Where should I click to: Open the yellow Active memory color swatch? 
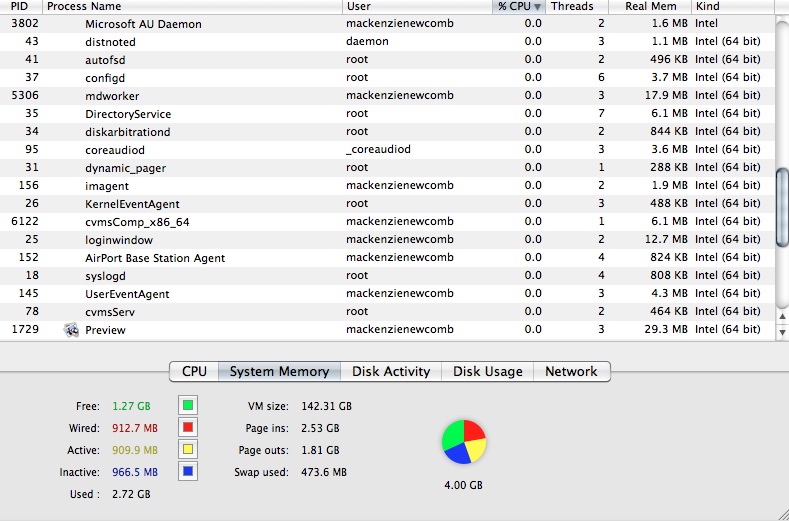(x=188, y=450)
